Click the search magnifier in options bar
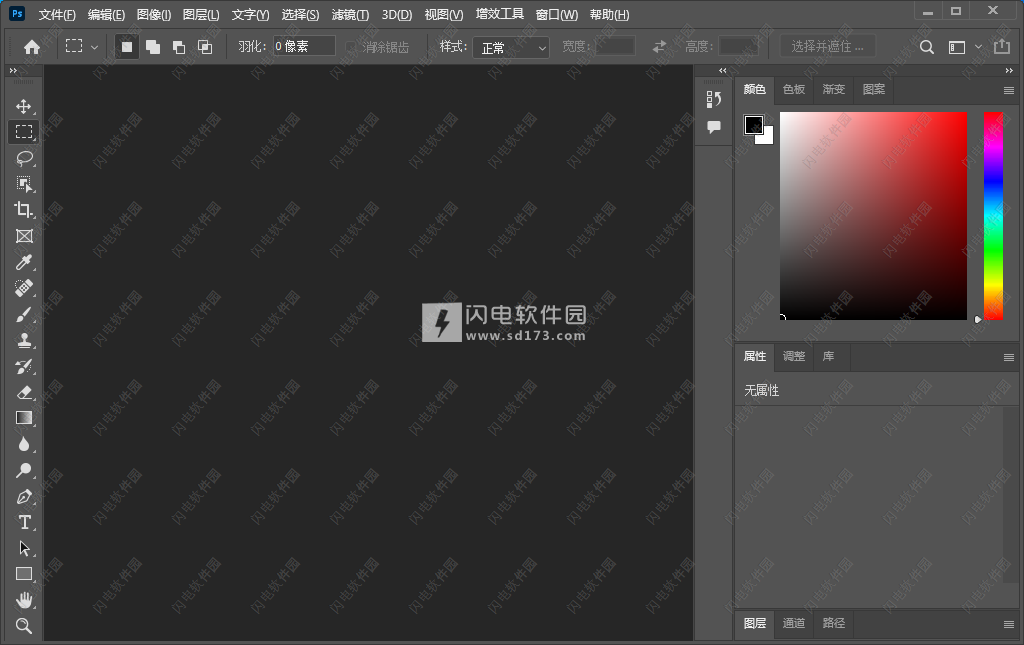 click(x=927, y=47)
